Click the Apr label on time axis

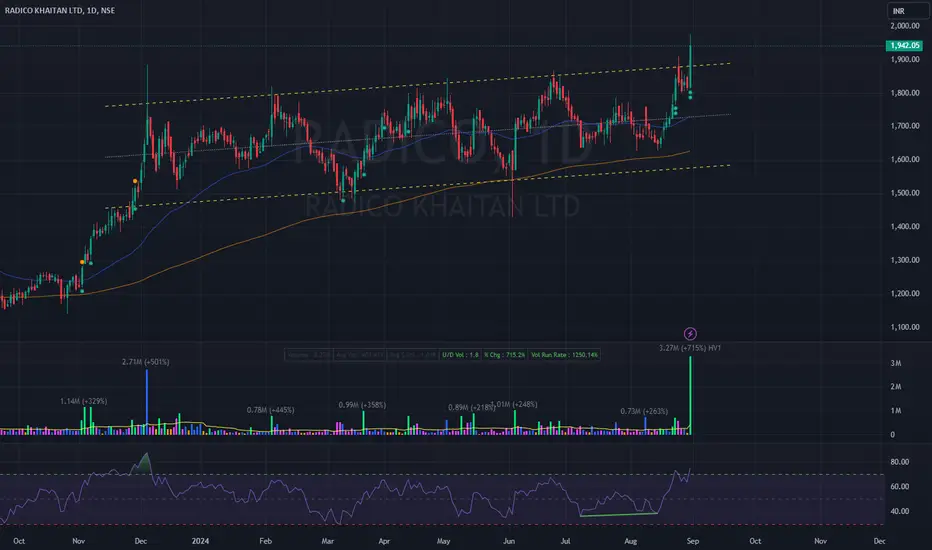click(x=384, y=541)
